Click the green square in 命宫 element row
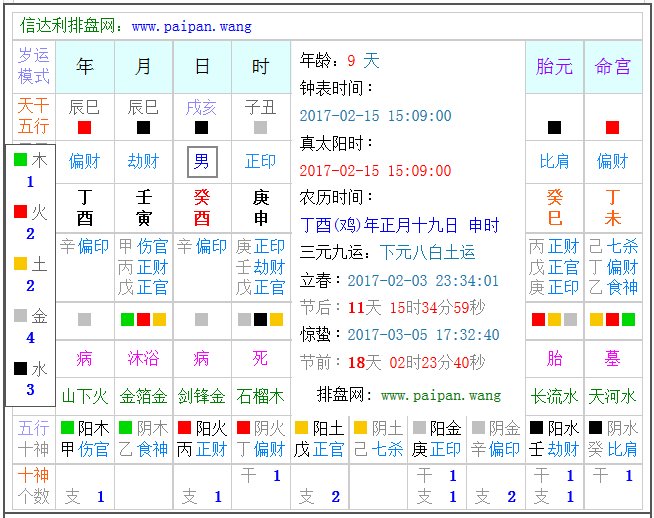This screenshot has height=518, width=654. pos(629,320)
